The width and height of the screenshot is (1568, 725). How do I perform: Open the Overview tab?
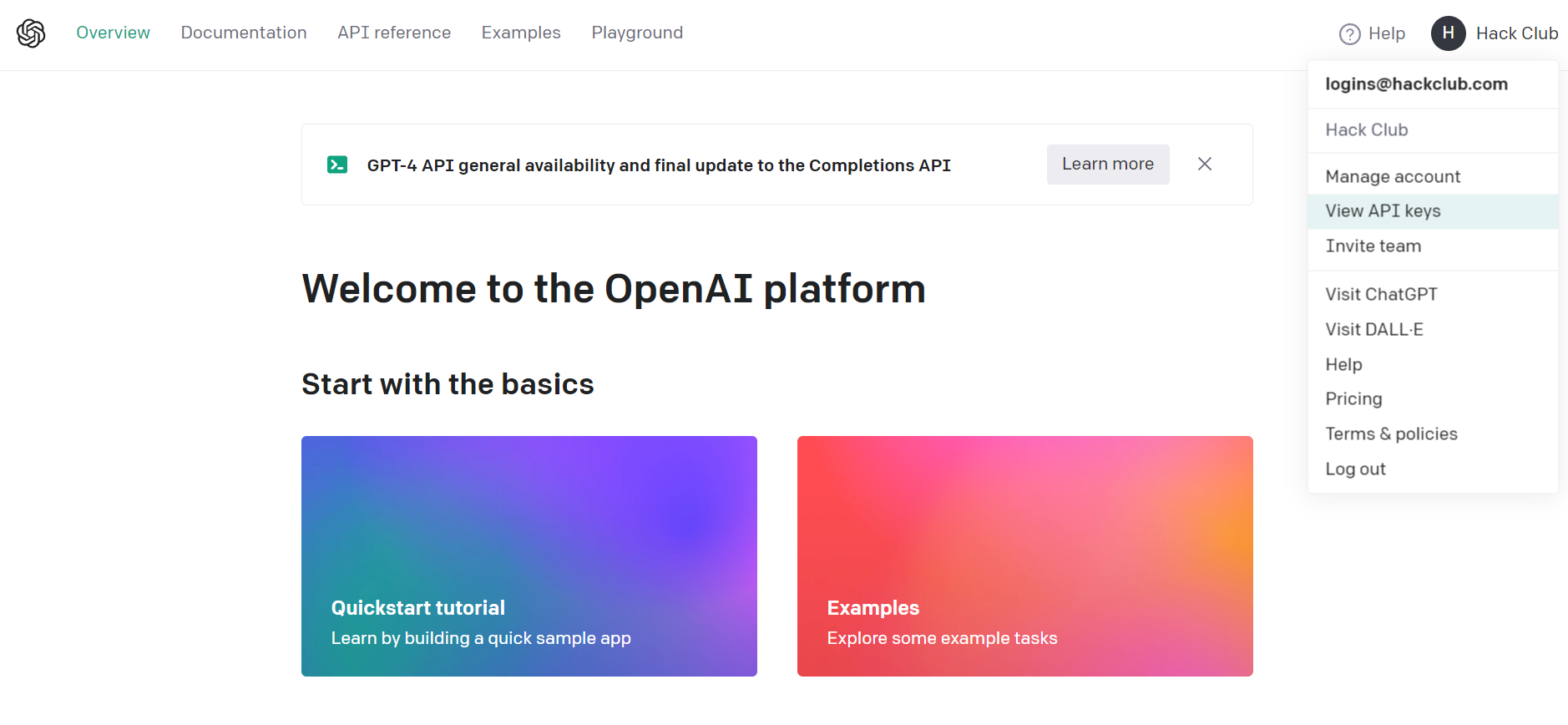tap(113, 33)
